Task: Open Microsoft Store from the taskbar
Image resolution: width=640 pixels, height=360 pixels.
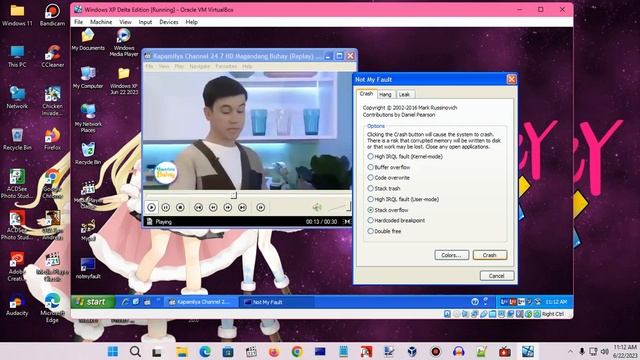Action: click(228, 351)
